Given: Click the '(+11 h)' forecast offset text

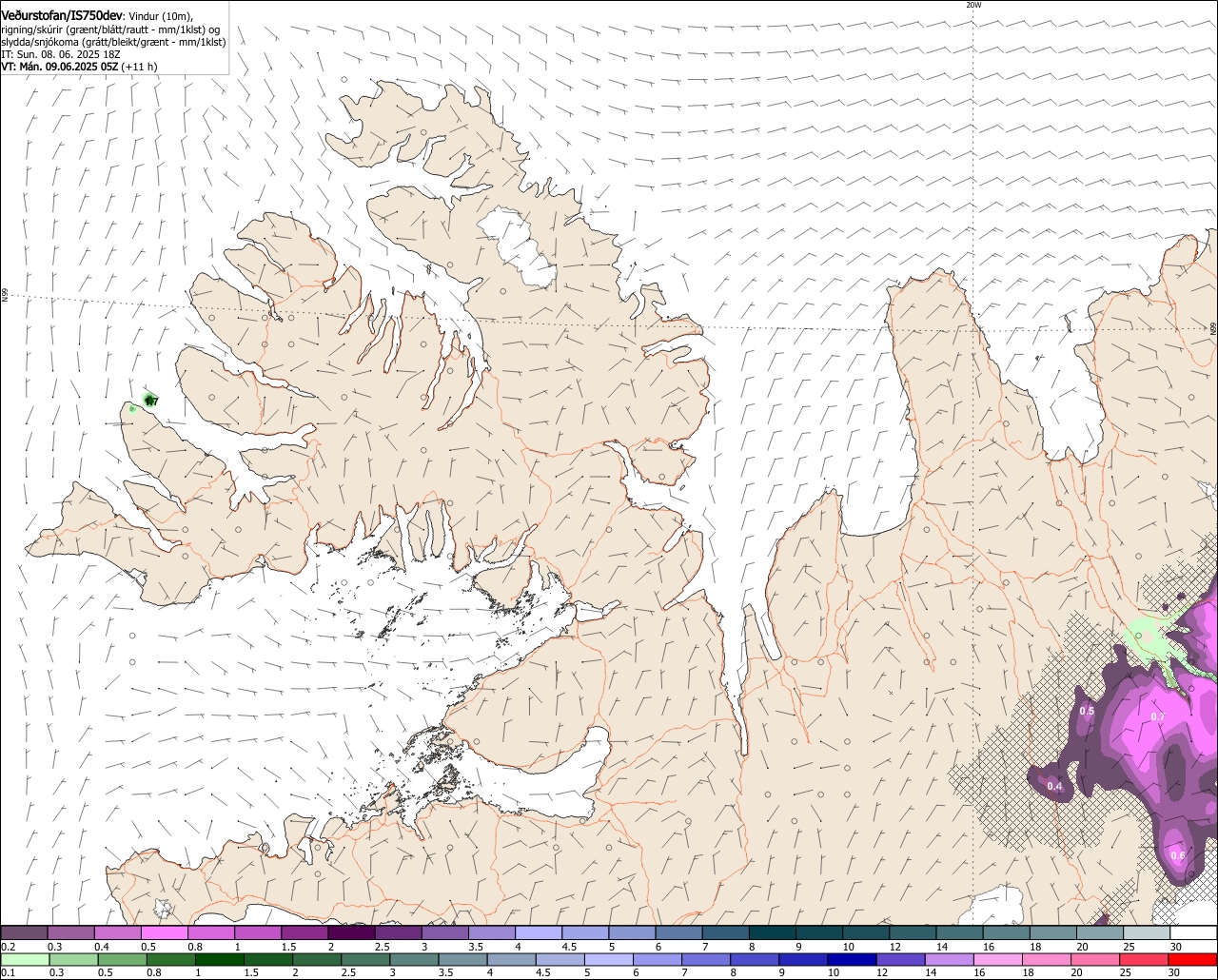Looking at the screenshot, I should pos(140,67).
